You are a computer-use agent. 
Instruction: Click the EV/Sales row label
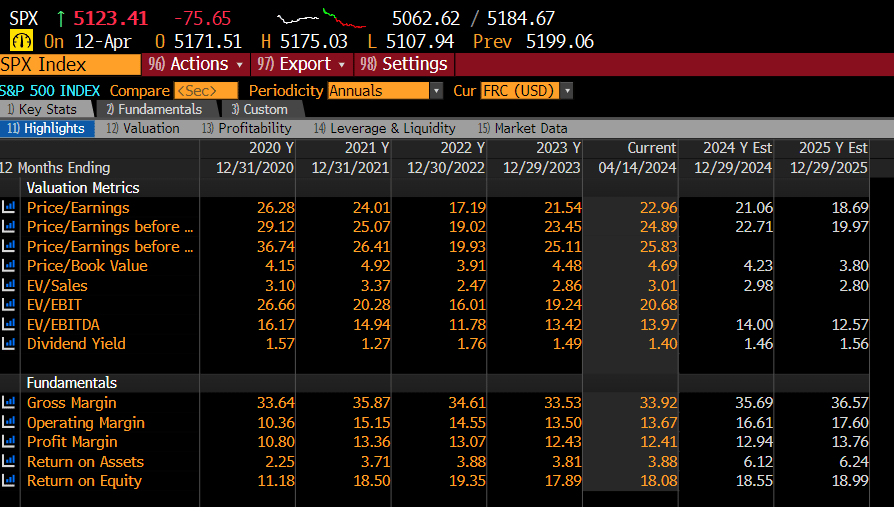(x=57, y=285)
